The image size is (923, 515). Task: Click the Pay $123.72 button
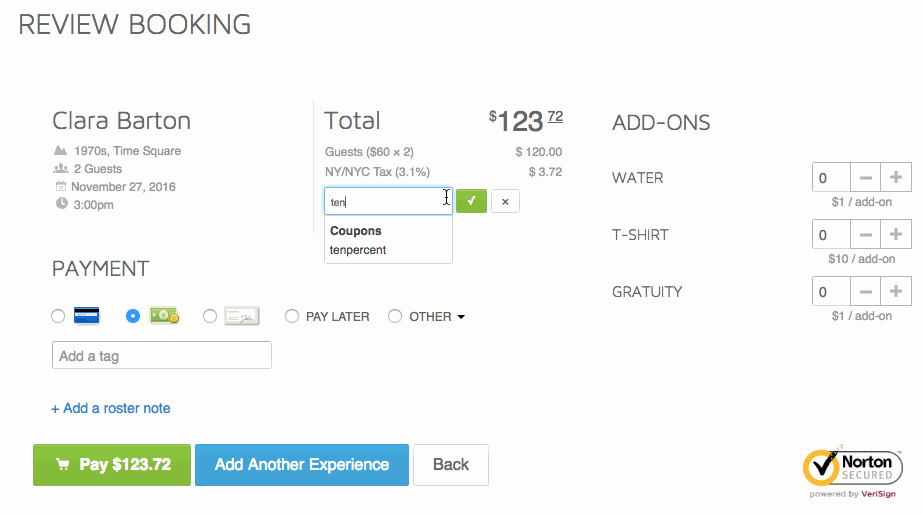112,465
